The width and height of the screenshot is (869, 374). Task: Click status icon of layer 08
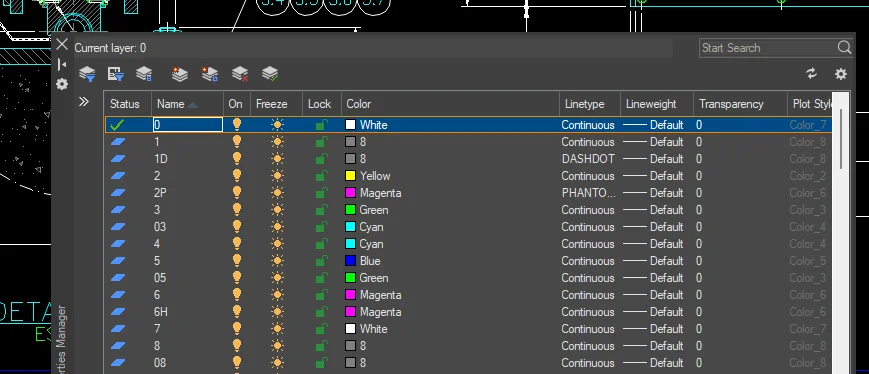coord(117,363)
